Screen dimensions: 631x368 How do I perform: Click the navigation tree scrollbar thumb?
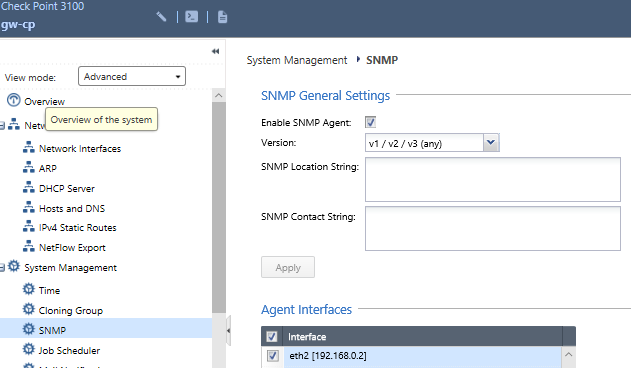[x=219, y=207]
